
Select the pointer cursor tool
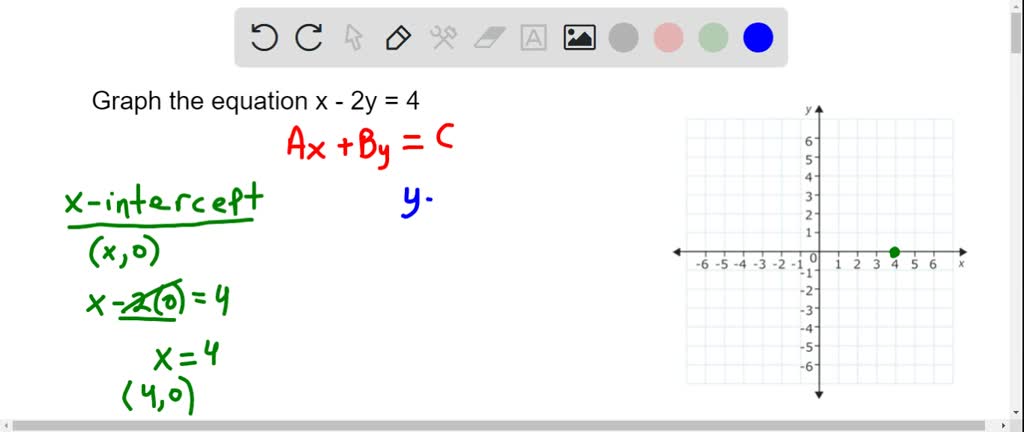[353, 38]
